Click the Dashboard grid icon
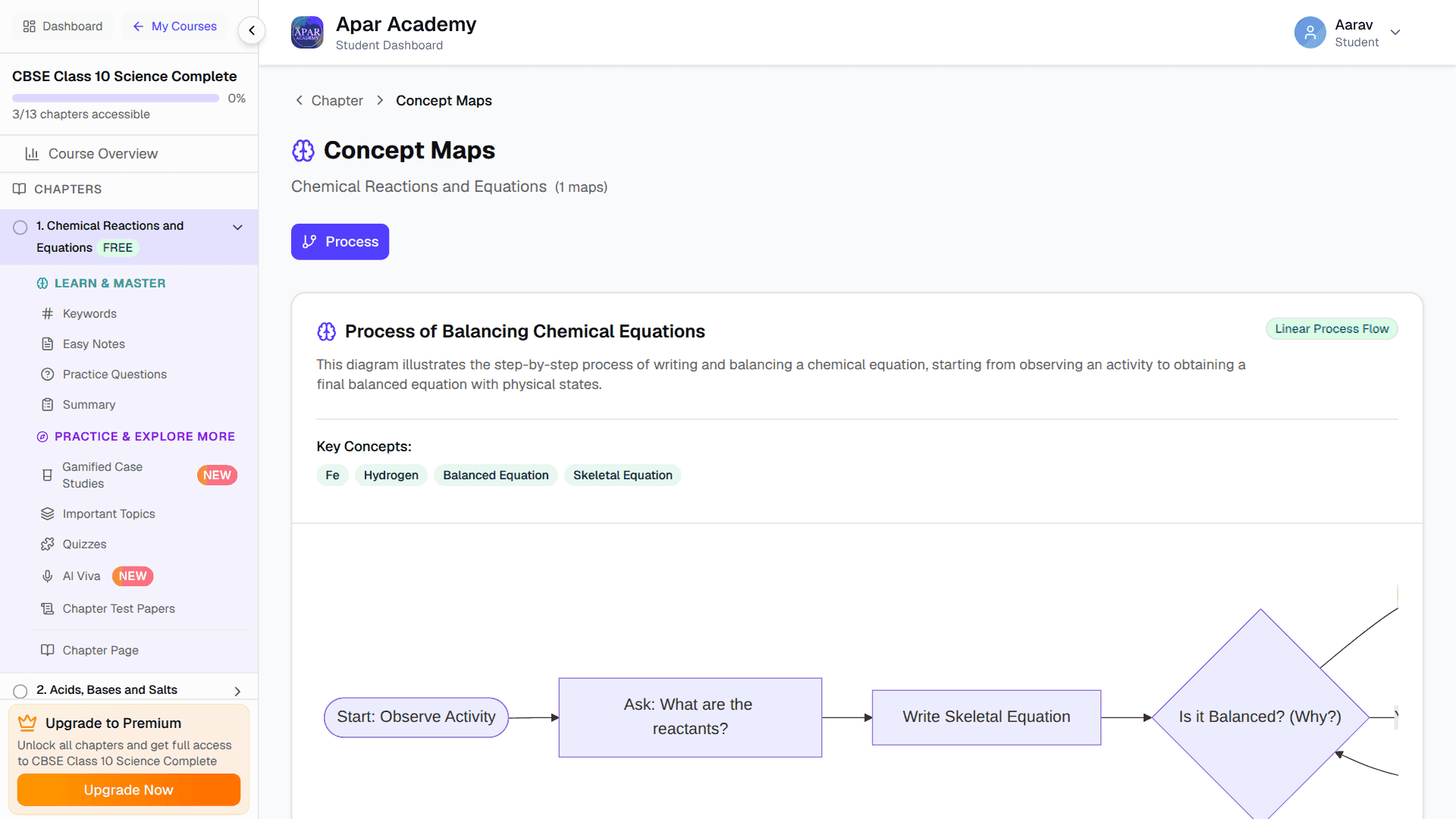1456x819 pixels. (x=30, y=27)
